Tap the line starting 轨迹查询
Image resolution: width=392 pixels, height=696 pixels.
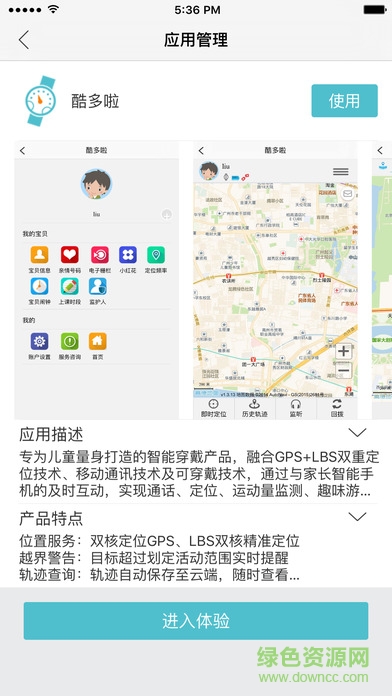pyautogui.click(x=159, y=574)
